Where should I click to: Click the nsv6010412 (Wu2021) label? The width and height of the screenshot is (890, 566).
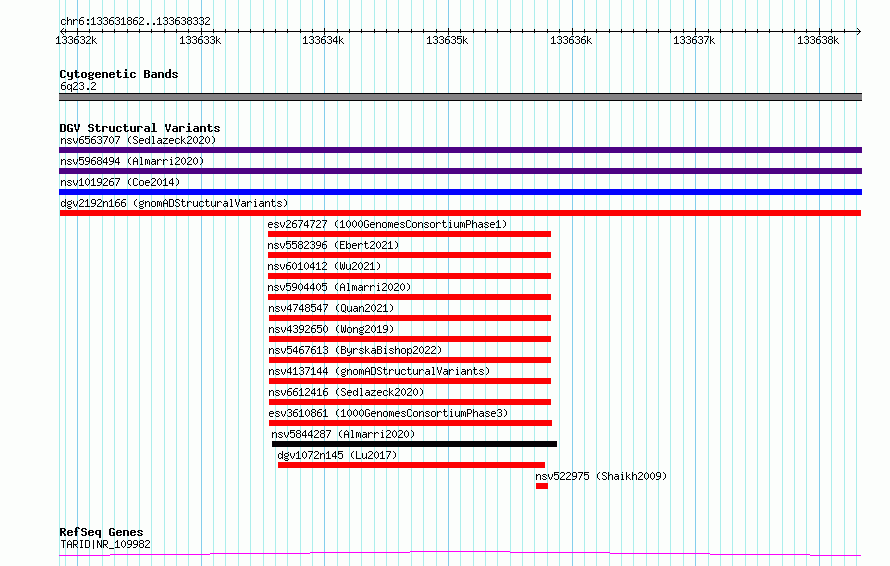point(324,266)
